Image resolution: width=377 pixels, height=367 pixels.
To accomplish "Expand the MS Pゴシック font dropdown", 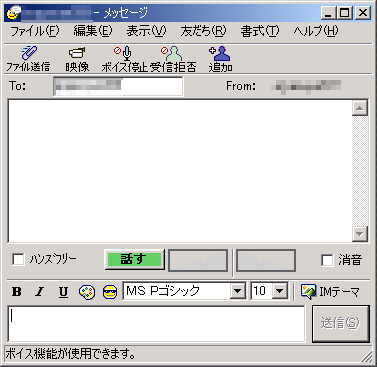I will coord(238,291).
